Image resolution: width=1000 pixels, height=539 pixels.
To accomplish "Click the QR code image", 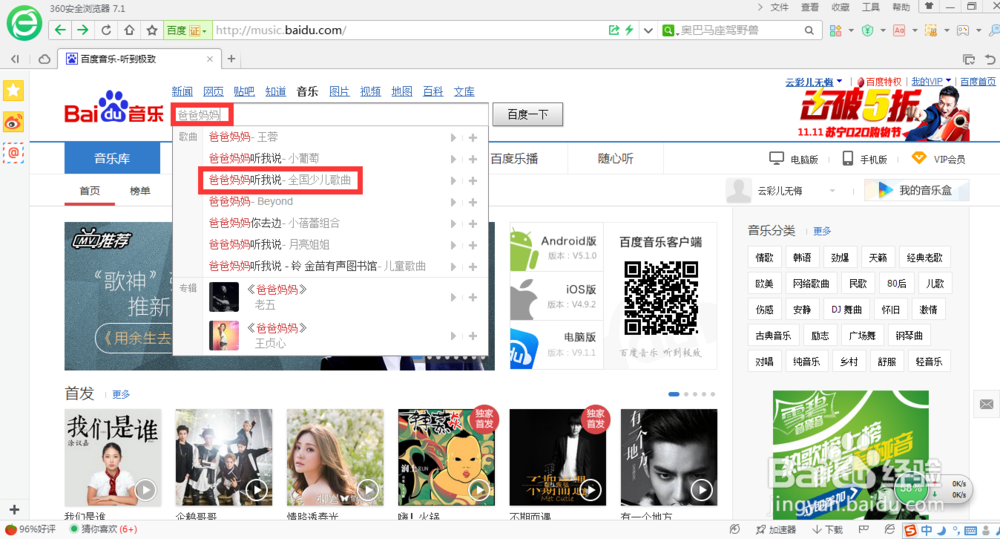I will coord(661,297).
